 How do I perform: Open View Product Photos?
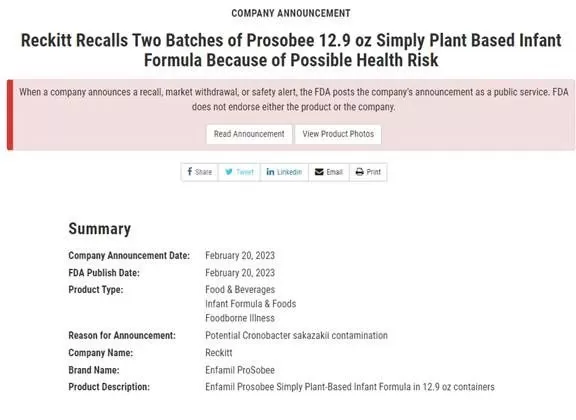tap(338, 134)
